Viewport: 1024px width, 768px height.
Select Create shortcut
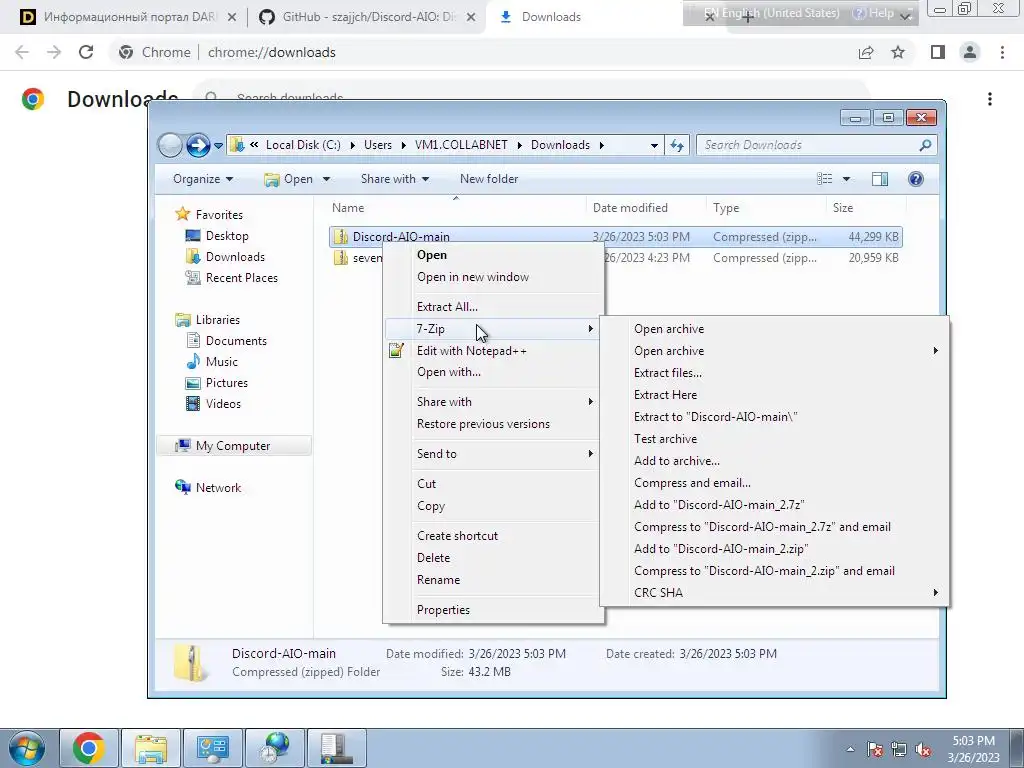point(457,536)
